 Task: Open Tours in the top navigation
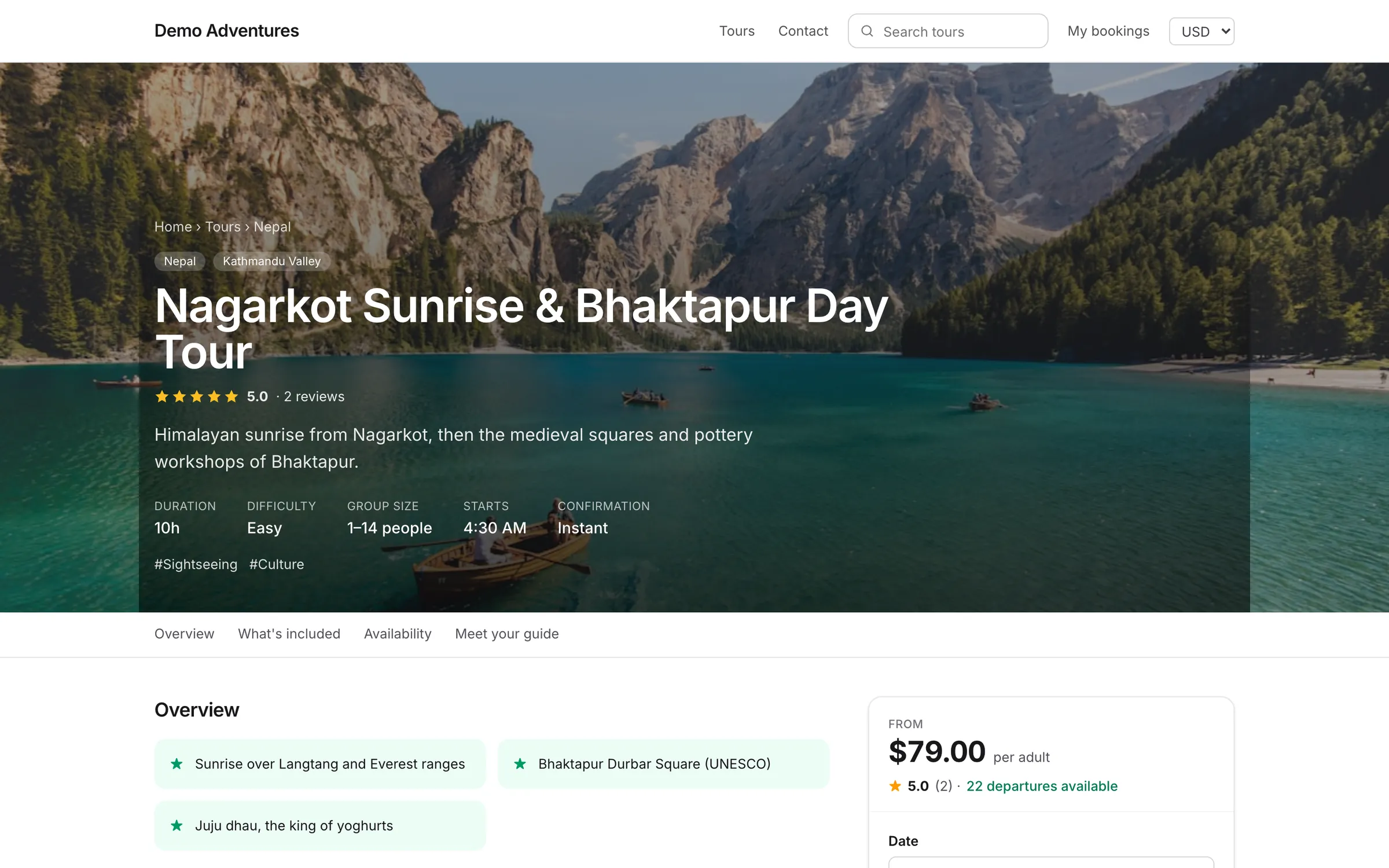737,31
